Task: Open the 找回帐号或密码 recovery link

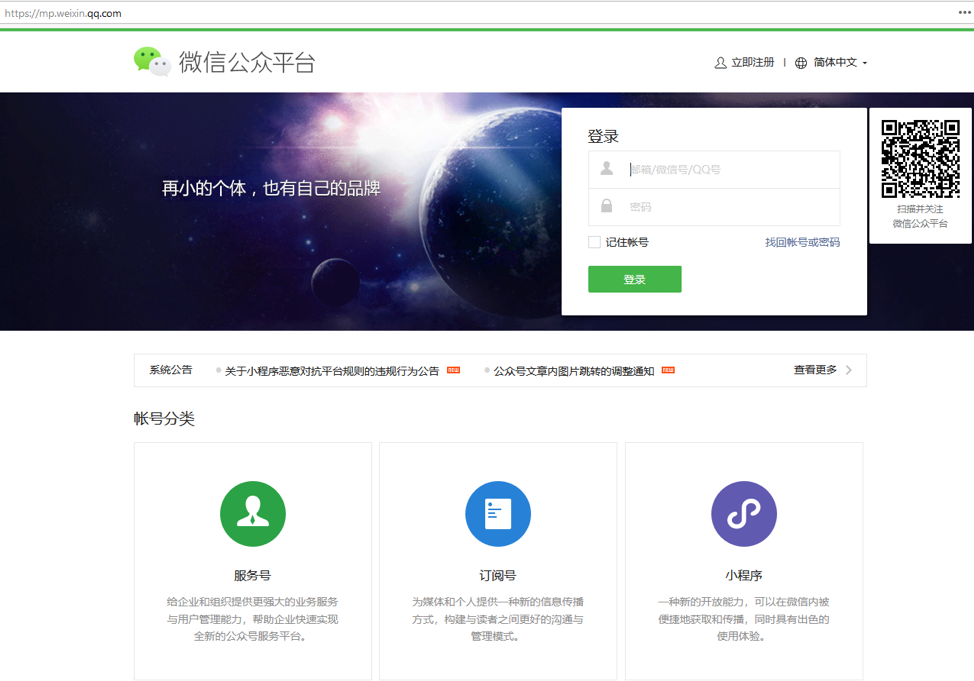Action: point(802,242)
